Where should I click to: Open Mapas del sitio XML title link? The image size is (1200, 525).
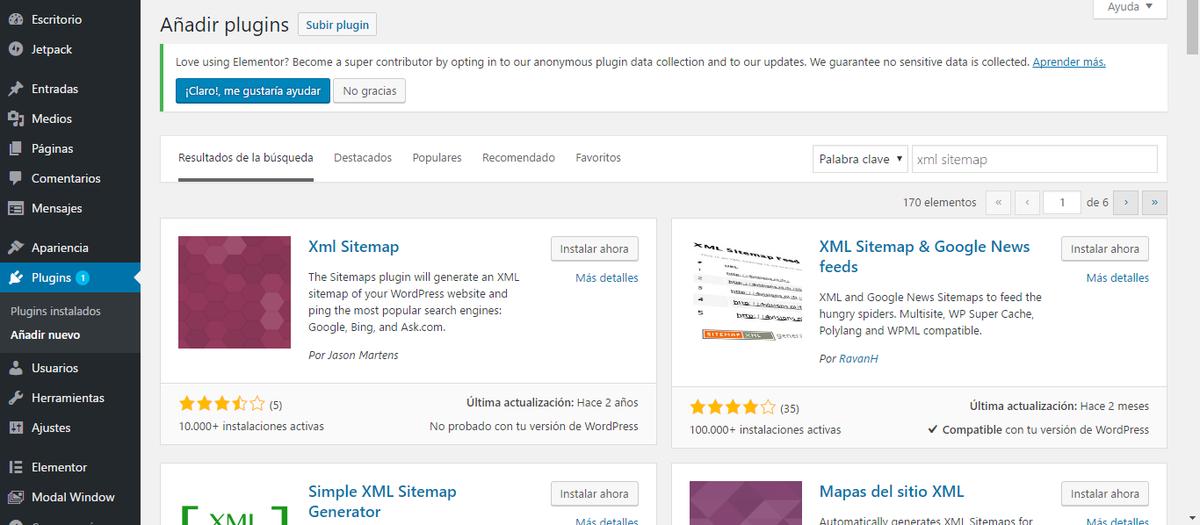pos(891,491)
